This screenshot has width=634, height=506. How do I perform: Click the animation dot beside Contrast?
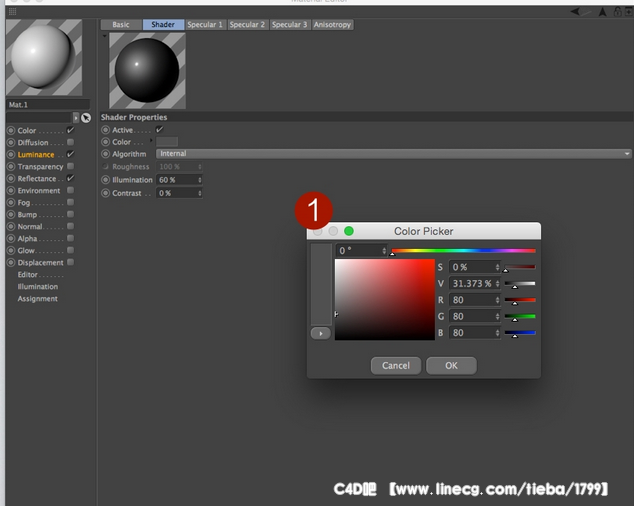point(106,193)
